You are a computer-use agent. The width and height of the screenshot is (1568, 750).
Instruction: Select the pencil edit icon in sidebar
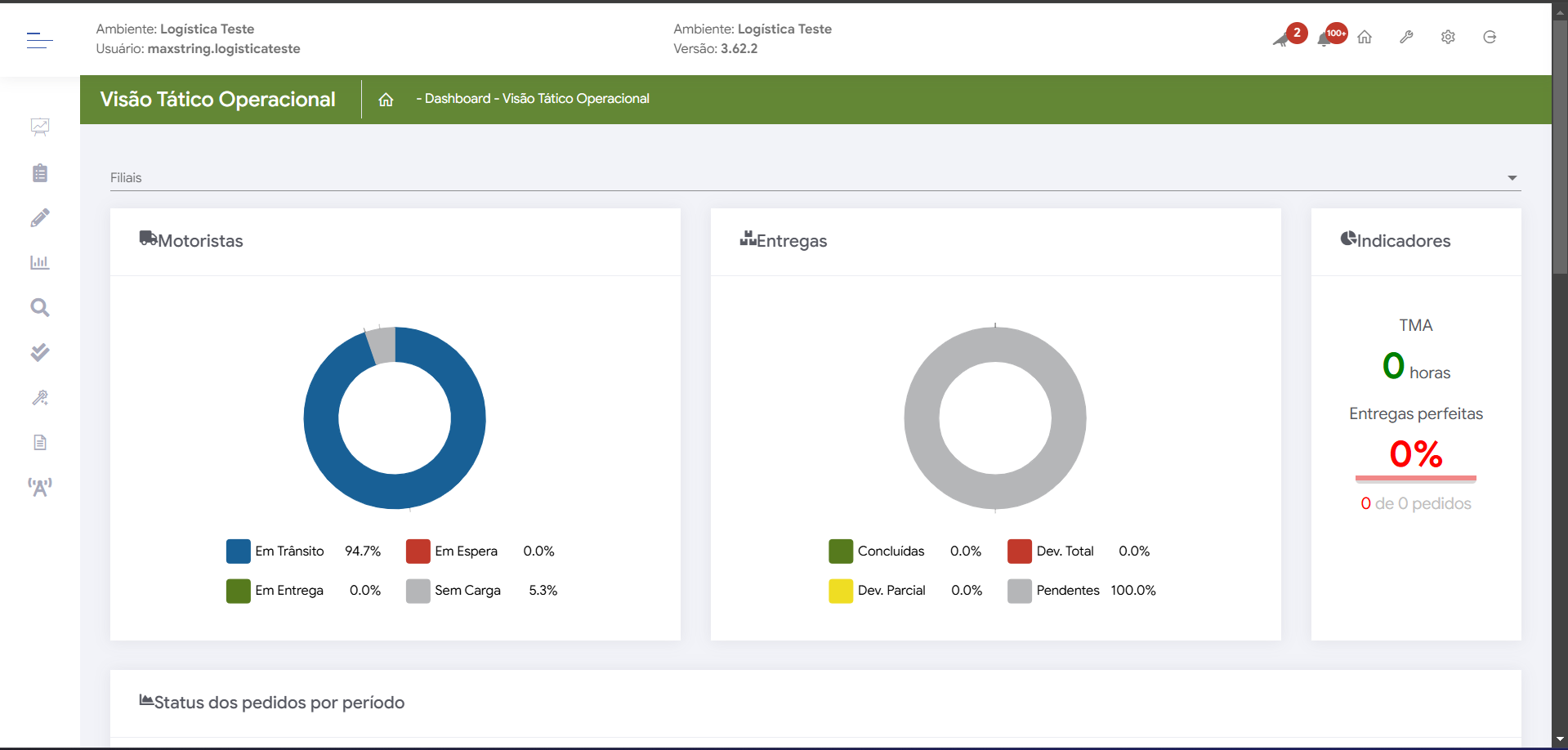pos(40,218)
